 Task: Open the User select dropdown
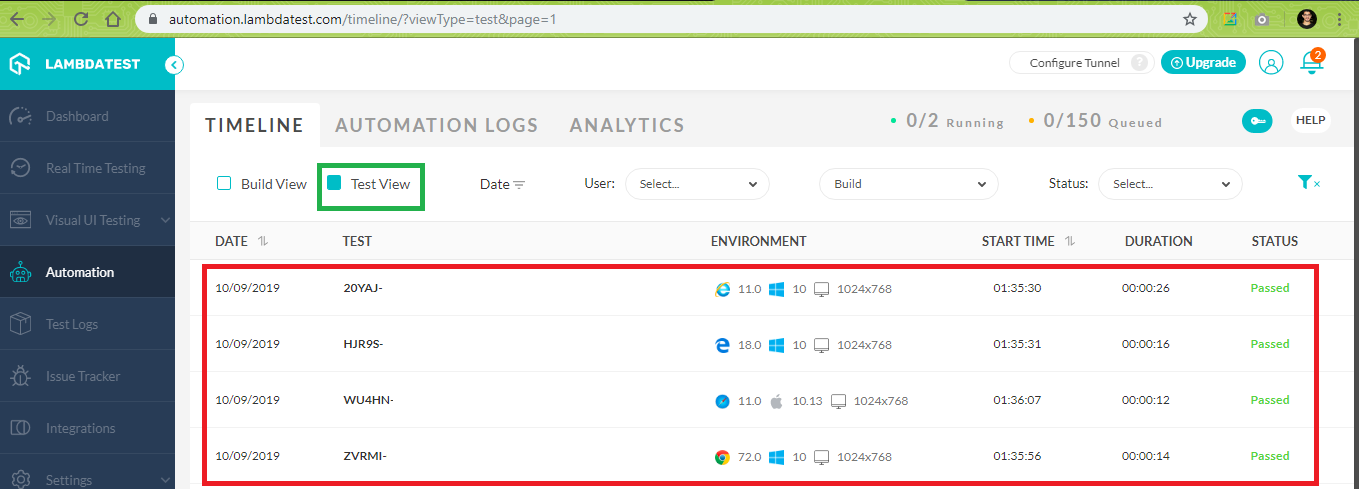coord(697,184)
